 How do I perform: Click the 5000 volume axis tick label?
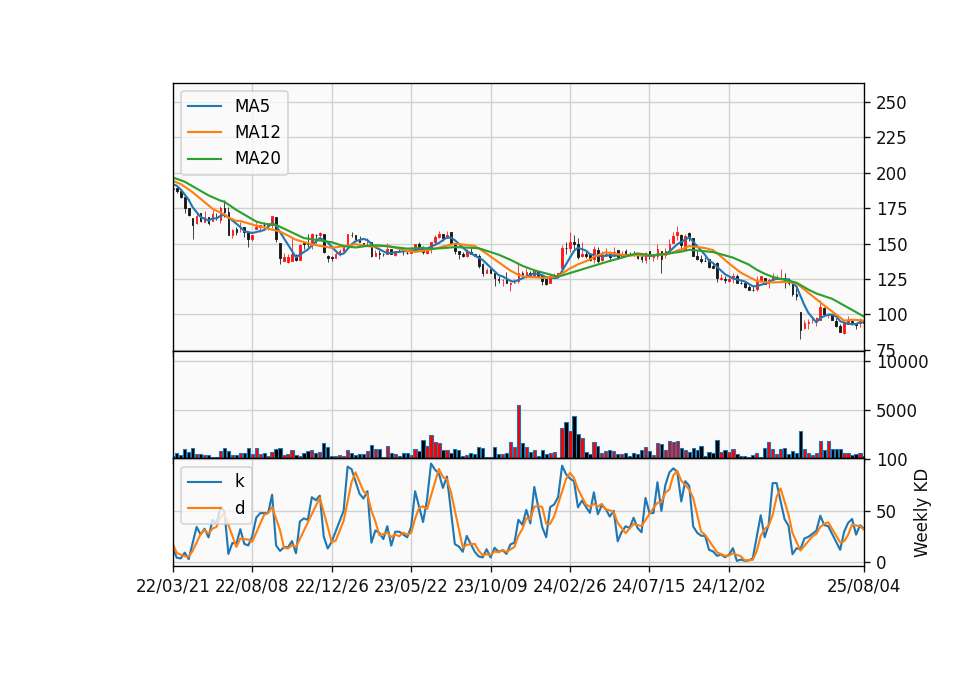pyautogui.click(x=896, y=411)
